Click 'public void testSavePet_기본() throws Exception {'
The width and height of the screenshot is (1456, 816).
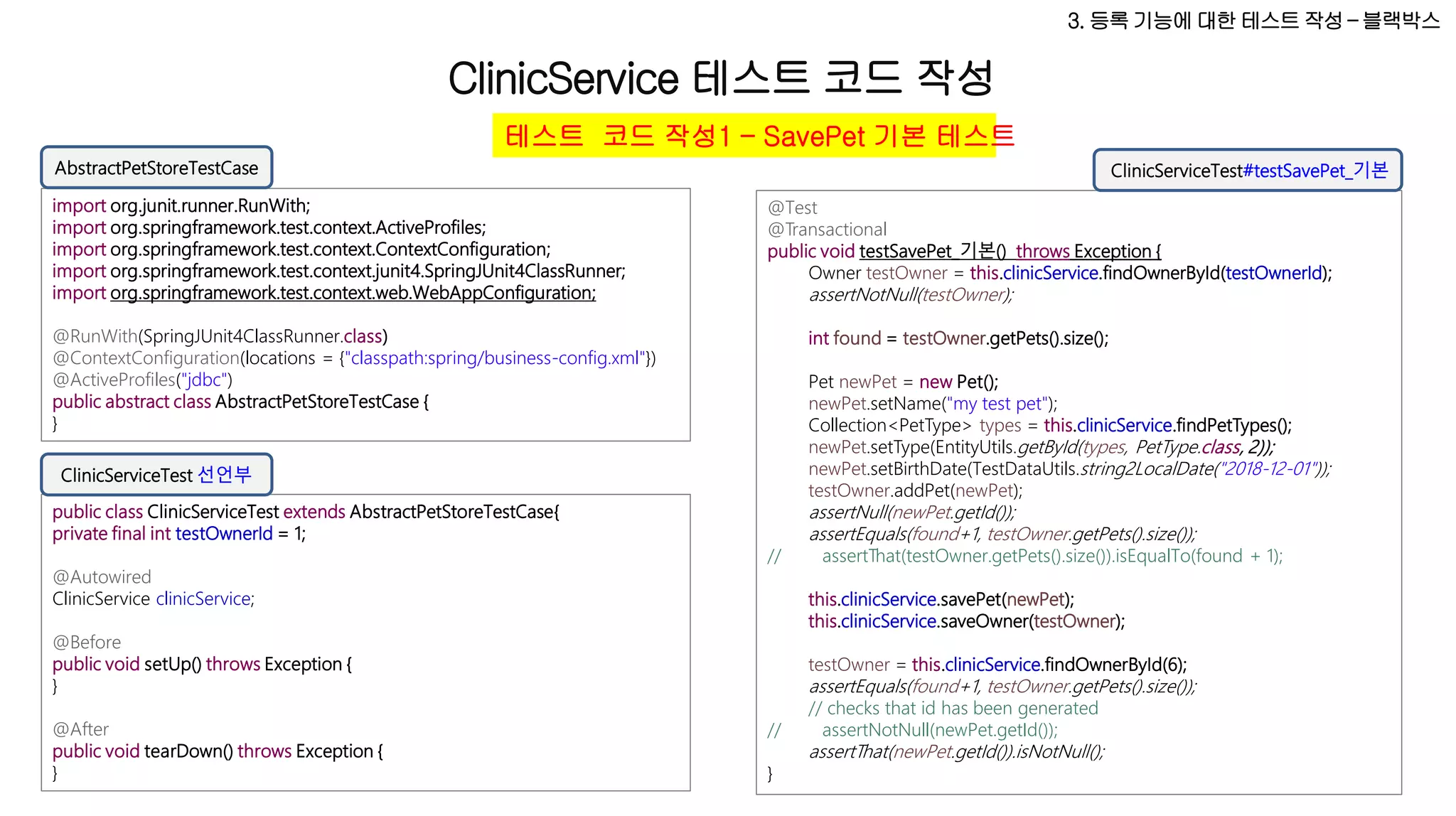click(964, 251)
